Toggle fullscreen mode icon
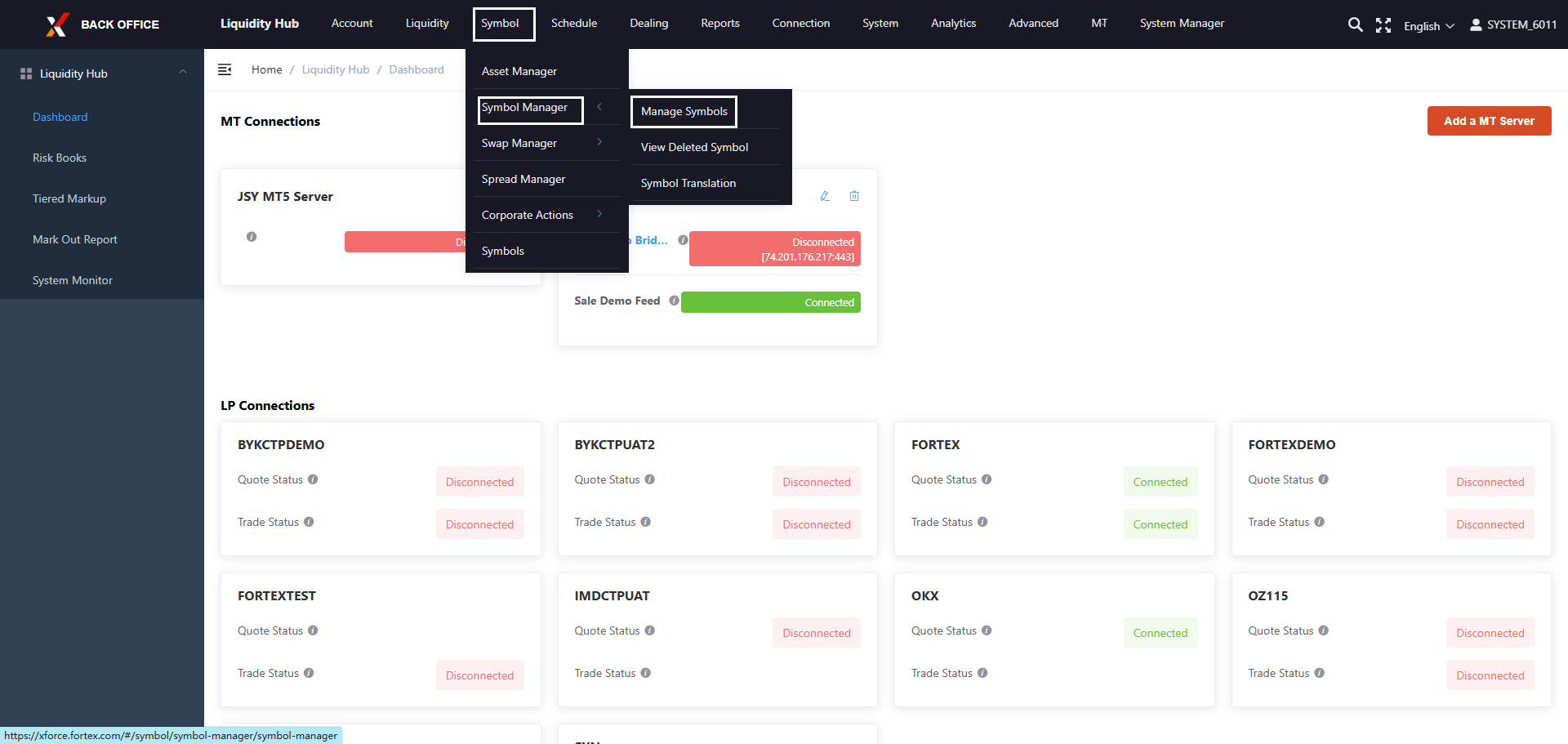 (x=1383, y=25)
